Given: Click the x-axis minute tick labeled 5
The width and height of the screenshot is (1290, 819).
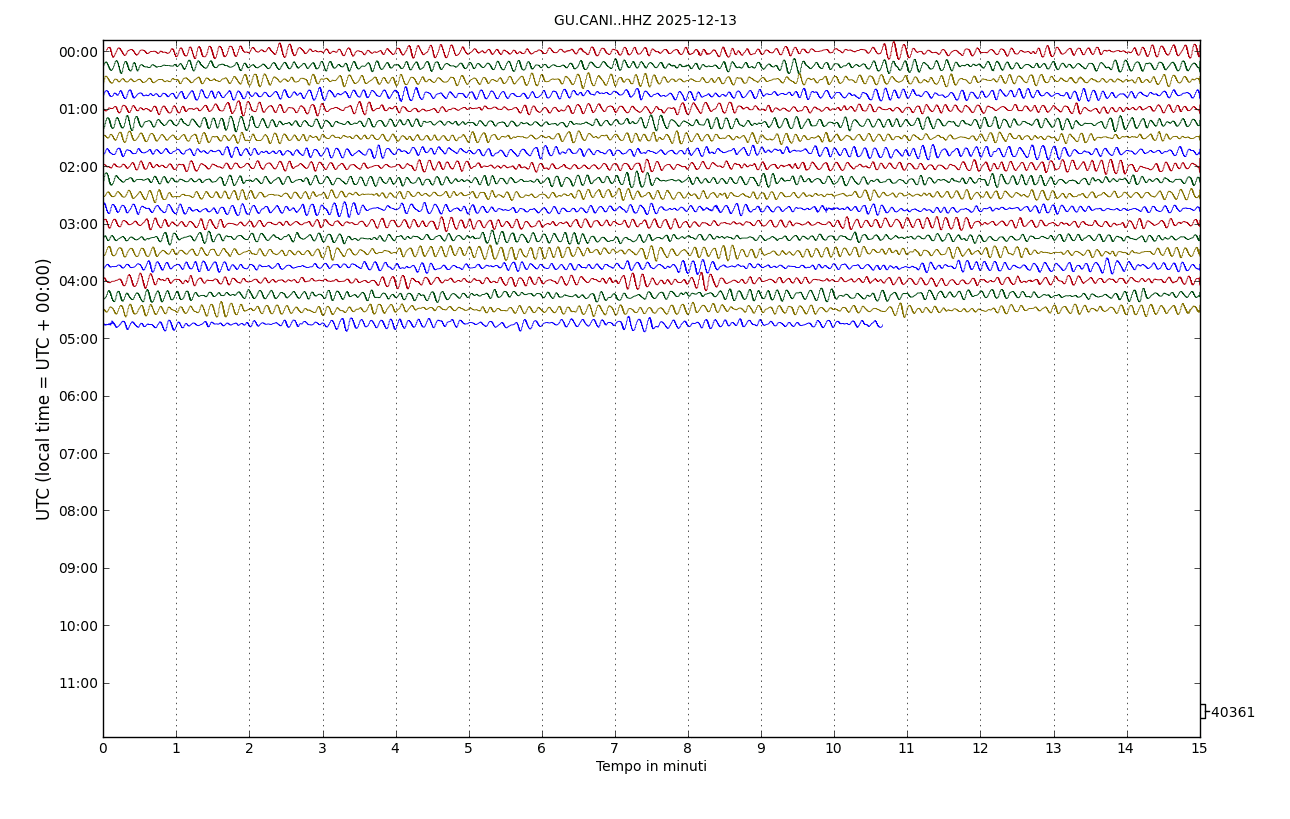Looking at the screenshot, I should (x=469, y=749).
